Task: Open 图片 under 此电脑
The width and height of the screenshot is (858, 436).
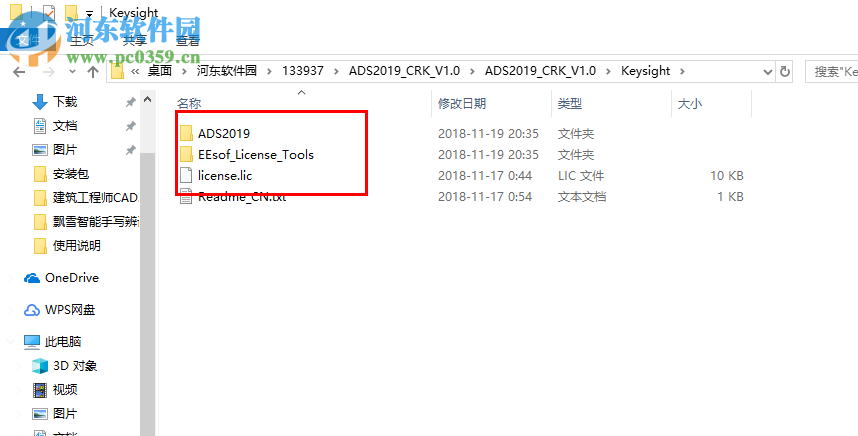Action: [x=65, y=414]
